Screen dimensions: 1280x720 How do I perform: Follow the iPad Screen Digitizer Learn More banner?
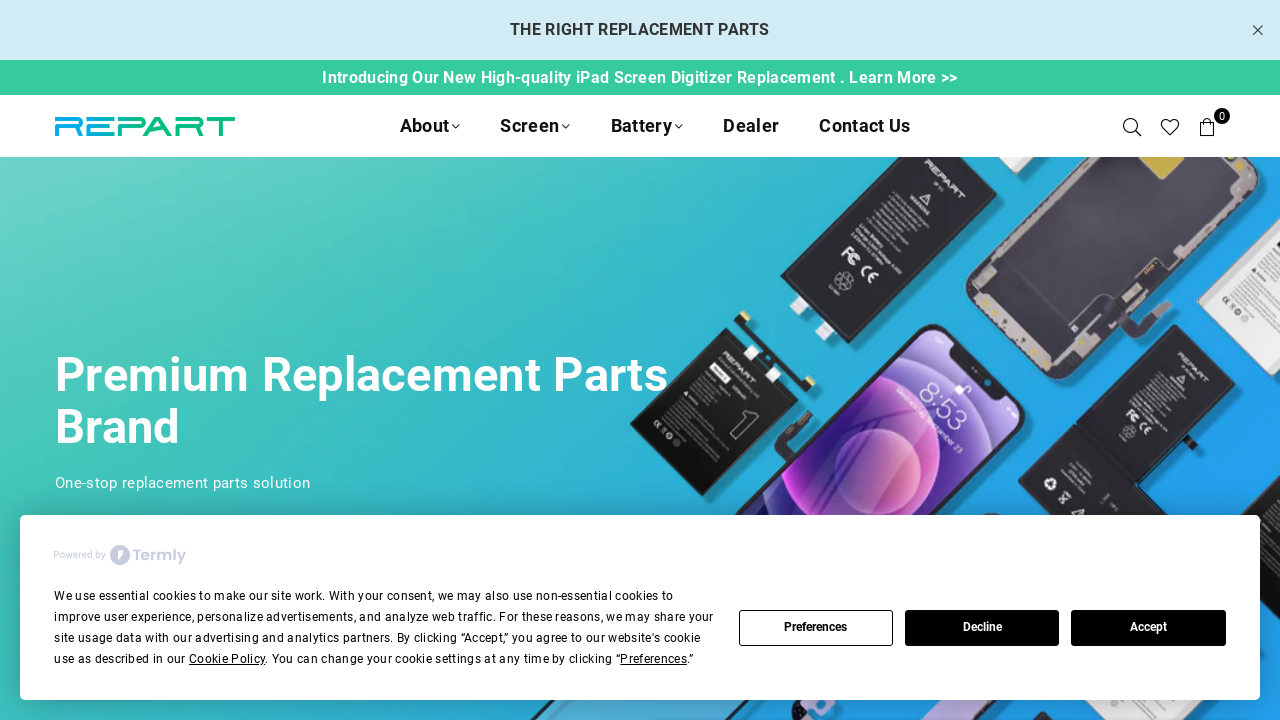point(640,78)
